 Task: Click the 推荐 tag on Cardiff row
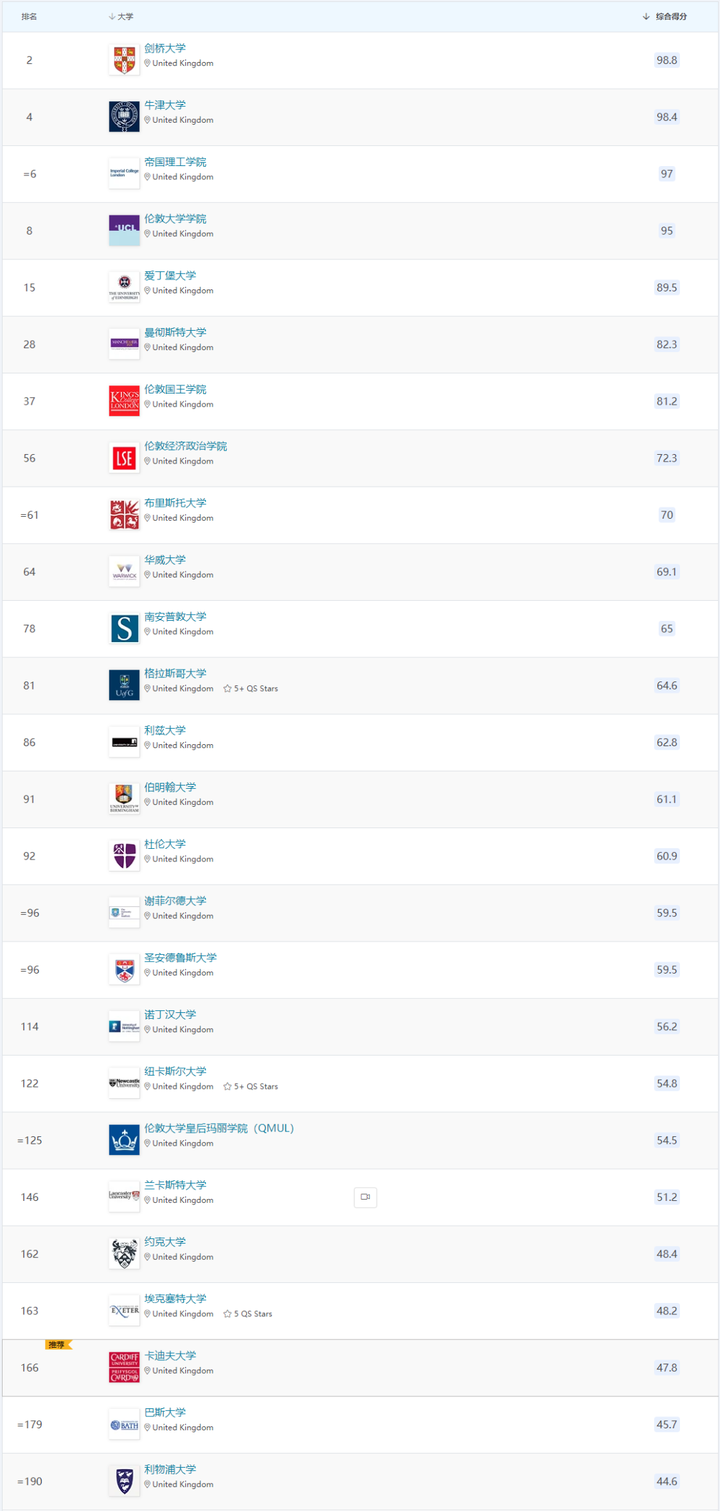(58, 1345)
